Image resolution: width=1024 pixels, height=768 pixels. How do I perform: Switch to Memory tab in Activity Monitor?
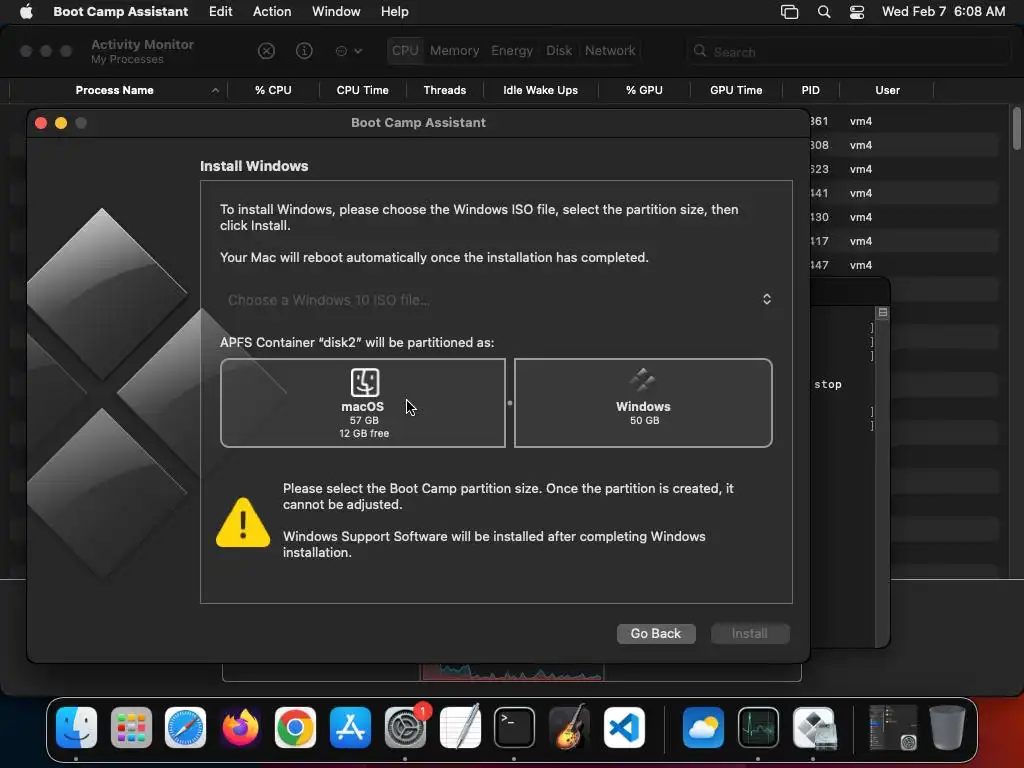pos(454,50)
